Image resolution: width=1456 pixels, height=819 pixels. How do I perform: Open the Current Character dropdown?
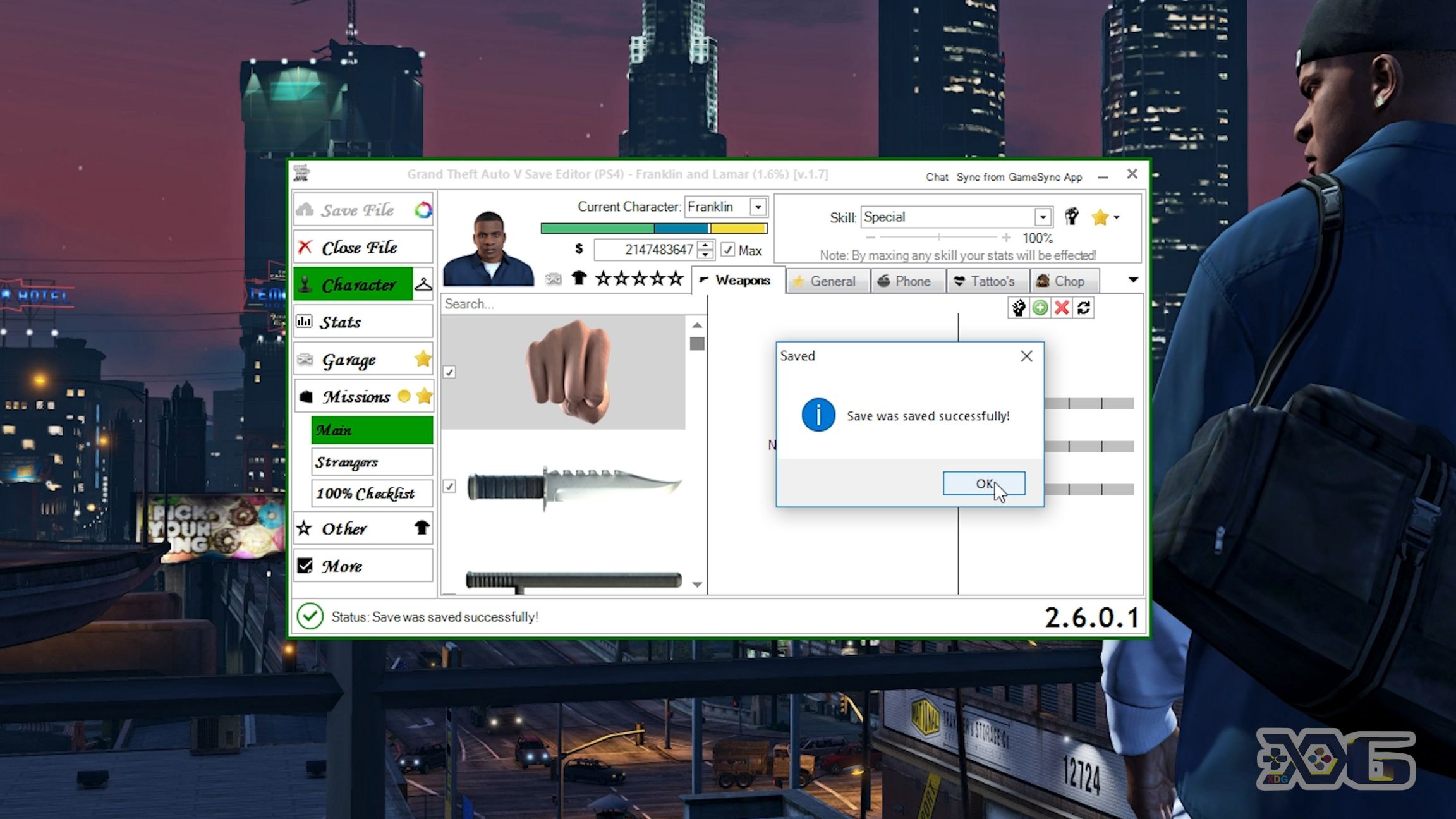coord(758,207)
